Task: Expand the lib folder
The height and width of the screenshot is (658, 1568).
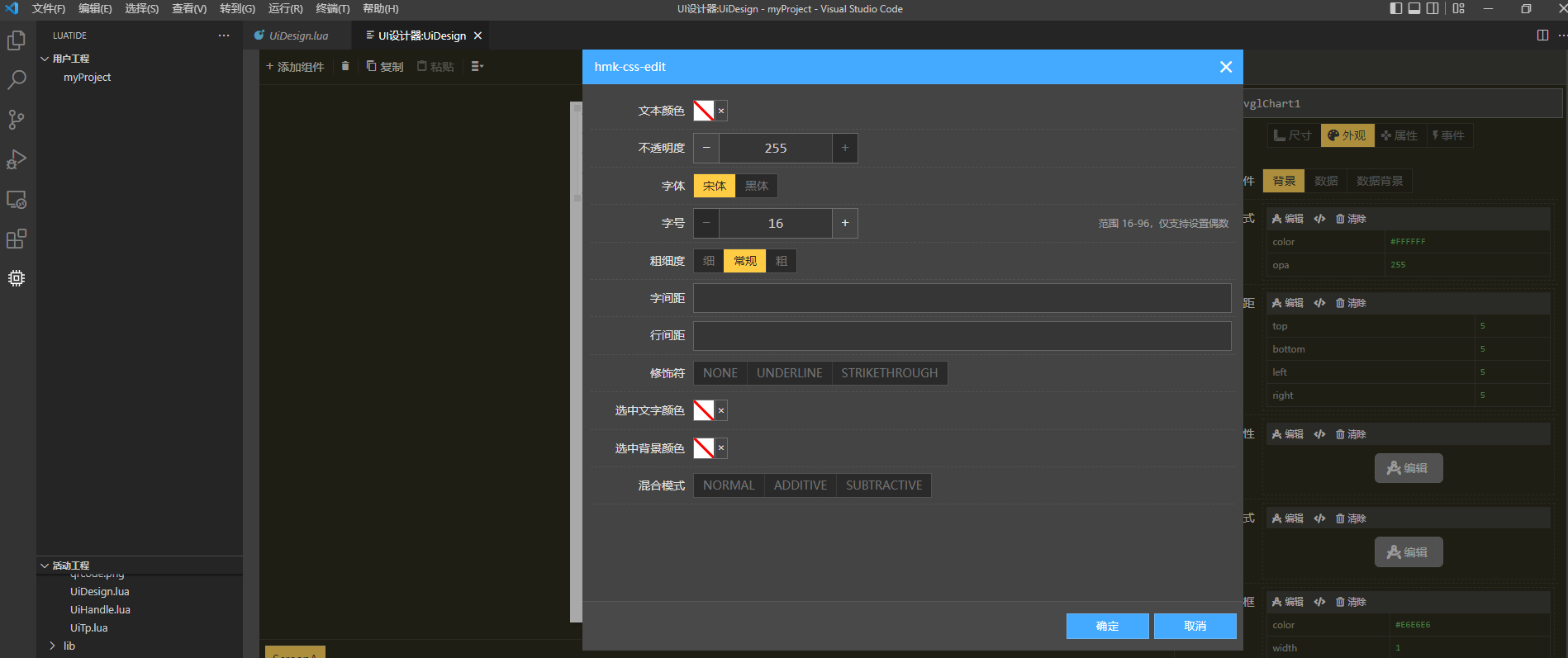Action: coord(69,646)
